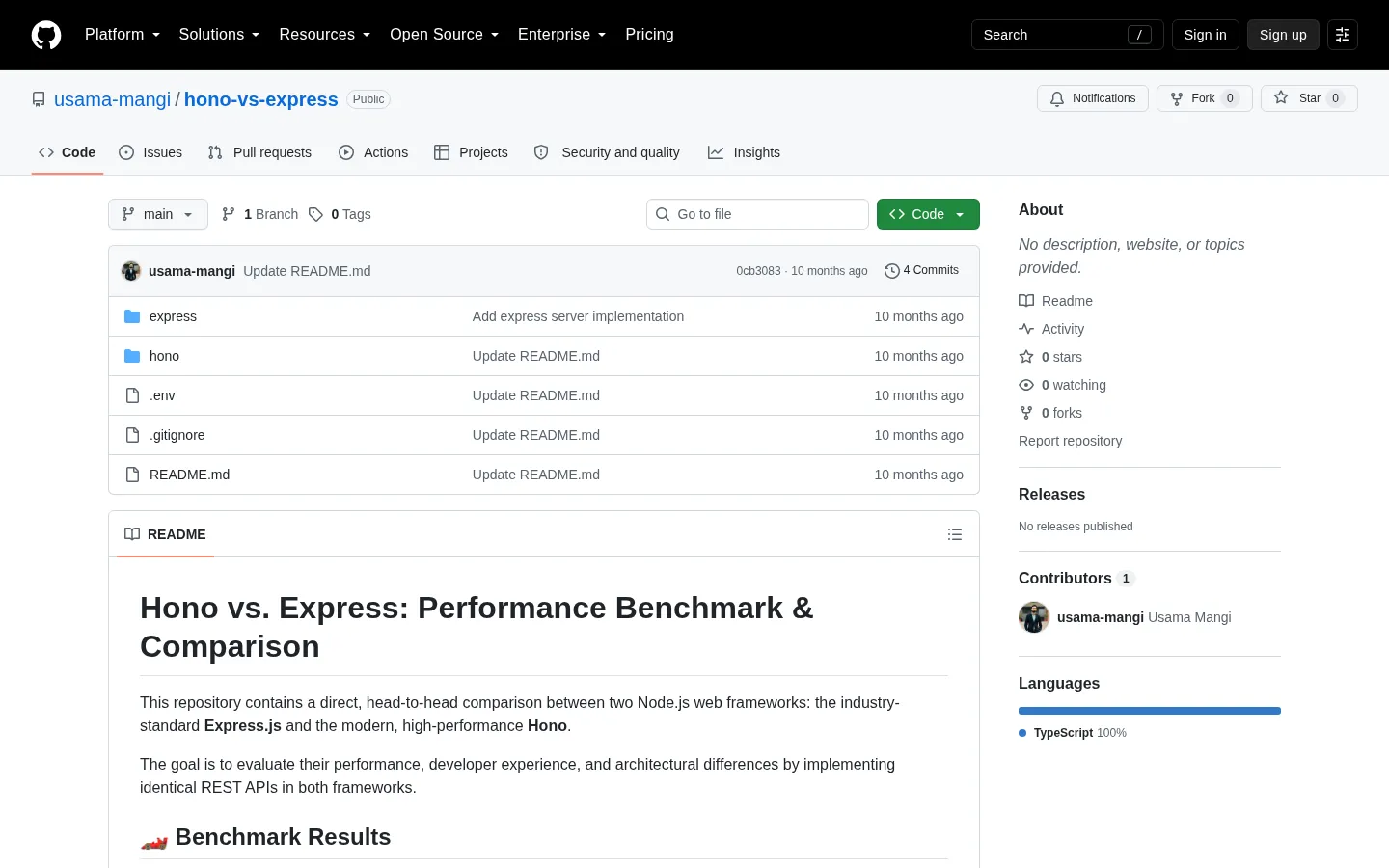Switch to the Actions tab

(373, 152)
